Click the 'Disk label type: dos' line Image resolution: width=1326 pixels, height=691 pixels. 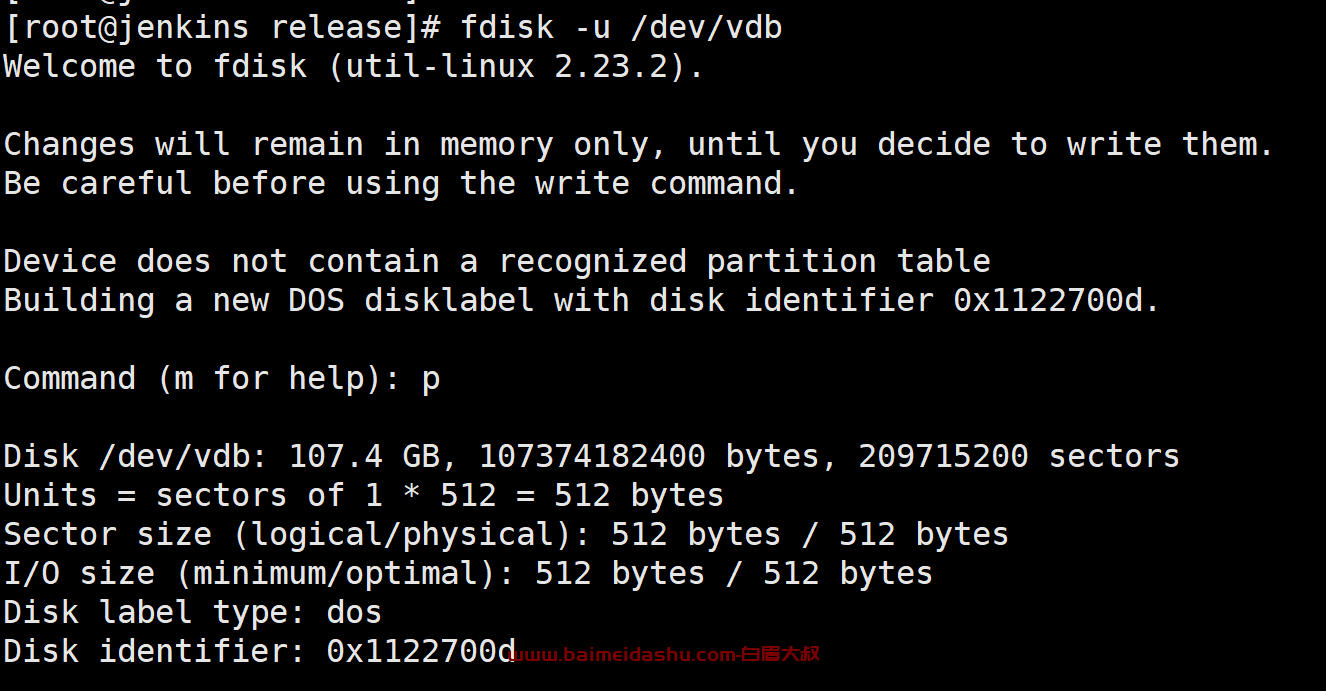point(193,613)
